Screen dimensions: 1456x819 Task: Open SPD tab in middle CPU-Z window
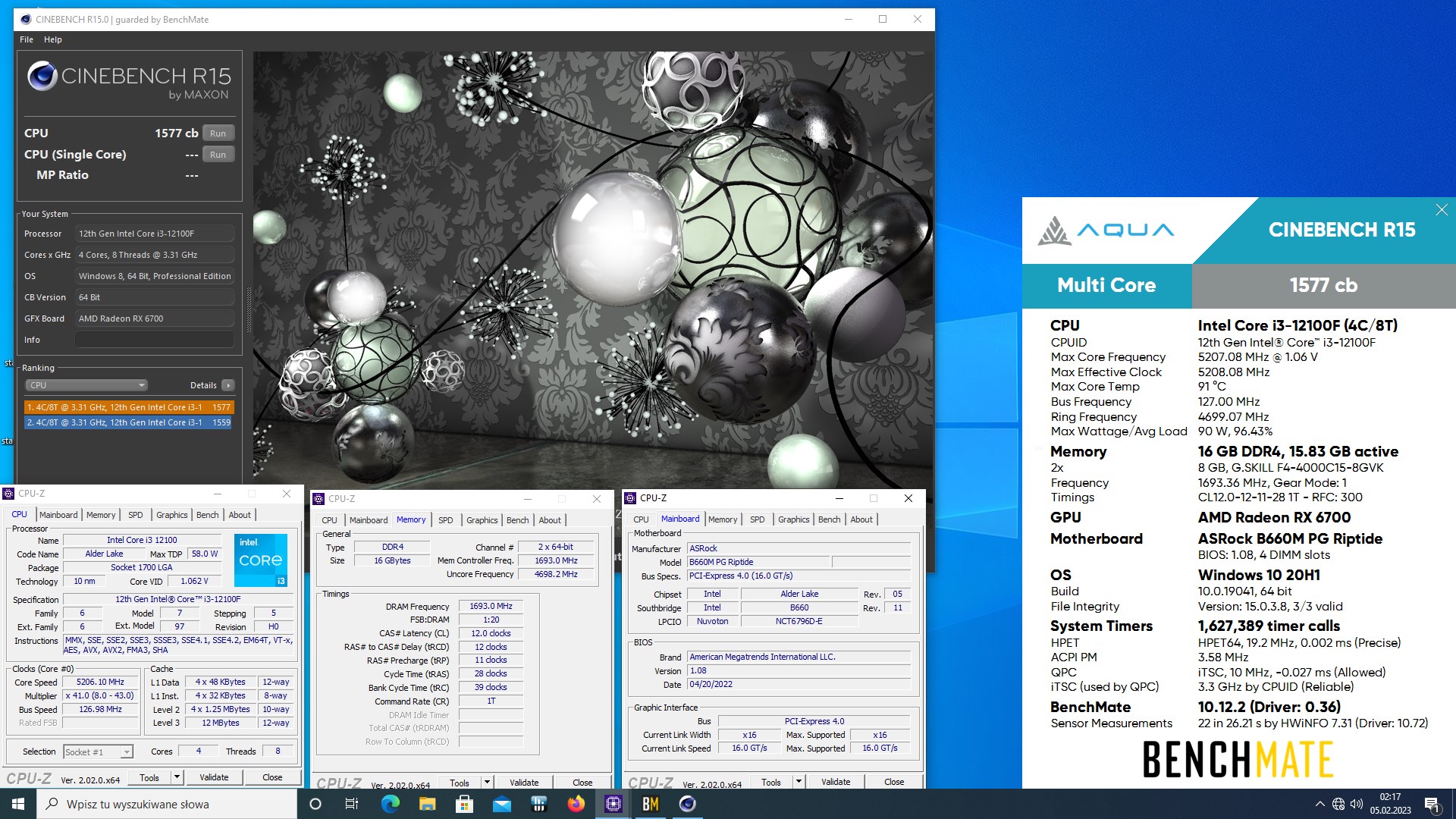446,520
